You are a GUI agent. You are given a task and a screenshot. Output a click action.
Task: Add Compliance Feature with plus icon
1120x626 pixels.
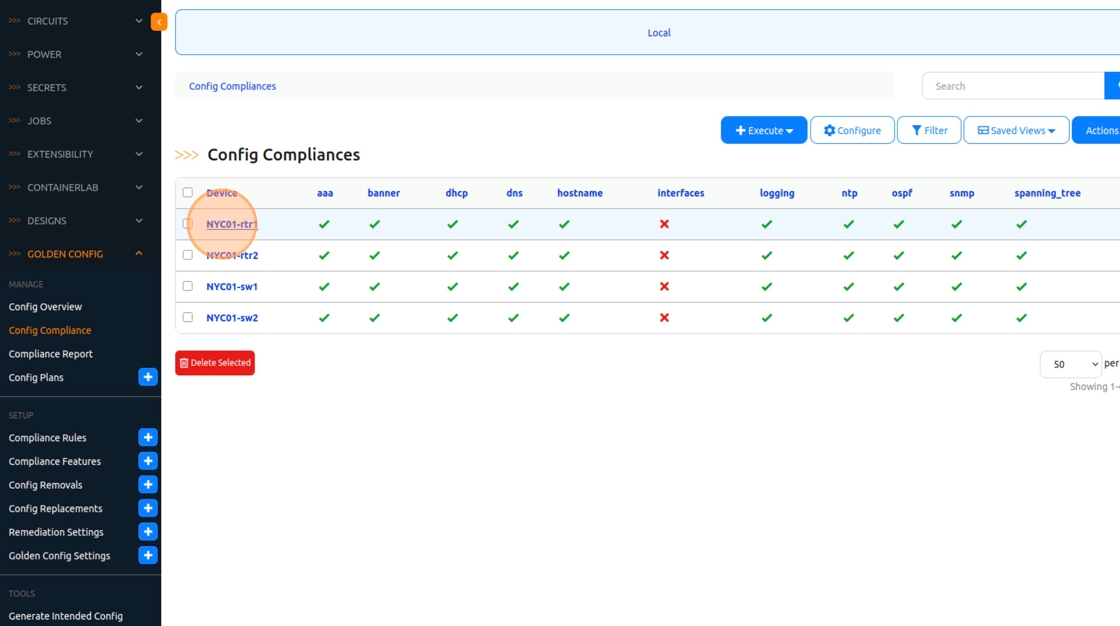click(148, 461)
